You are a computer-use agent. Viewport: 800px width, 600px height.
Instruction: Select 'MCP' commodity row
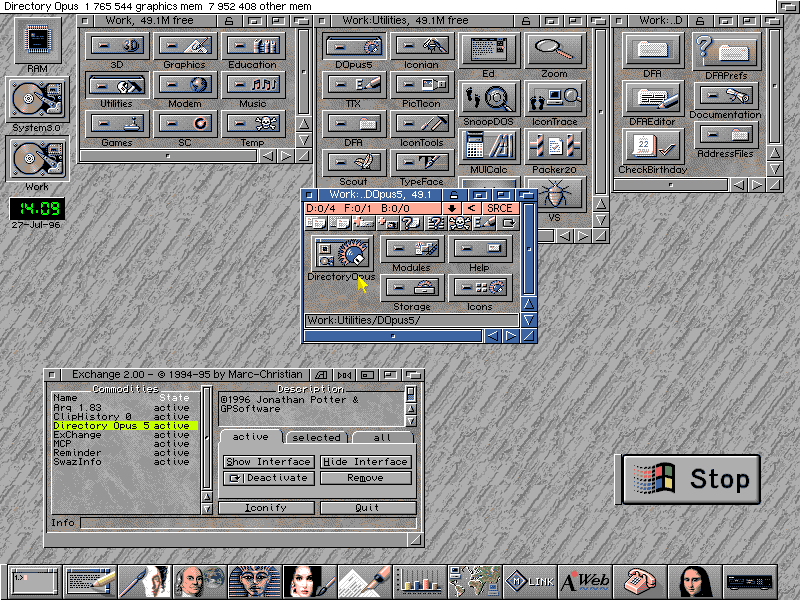click(x=125, y=443)
